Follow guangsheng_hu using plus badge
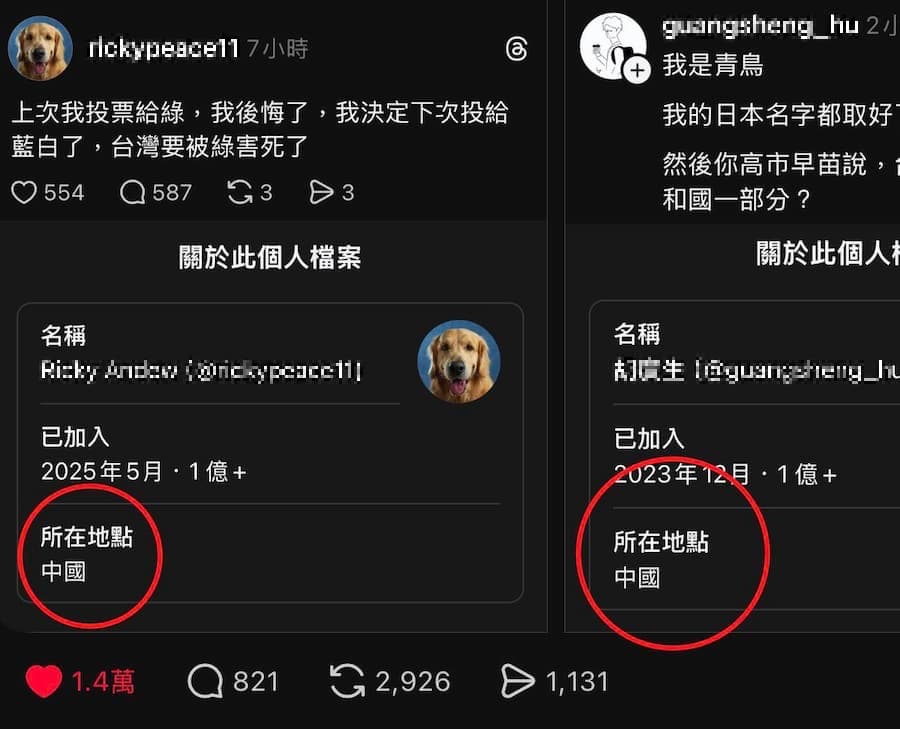900x729 pixels. point(638,71)
